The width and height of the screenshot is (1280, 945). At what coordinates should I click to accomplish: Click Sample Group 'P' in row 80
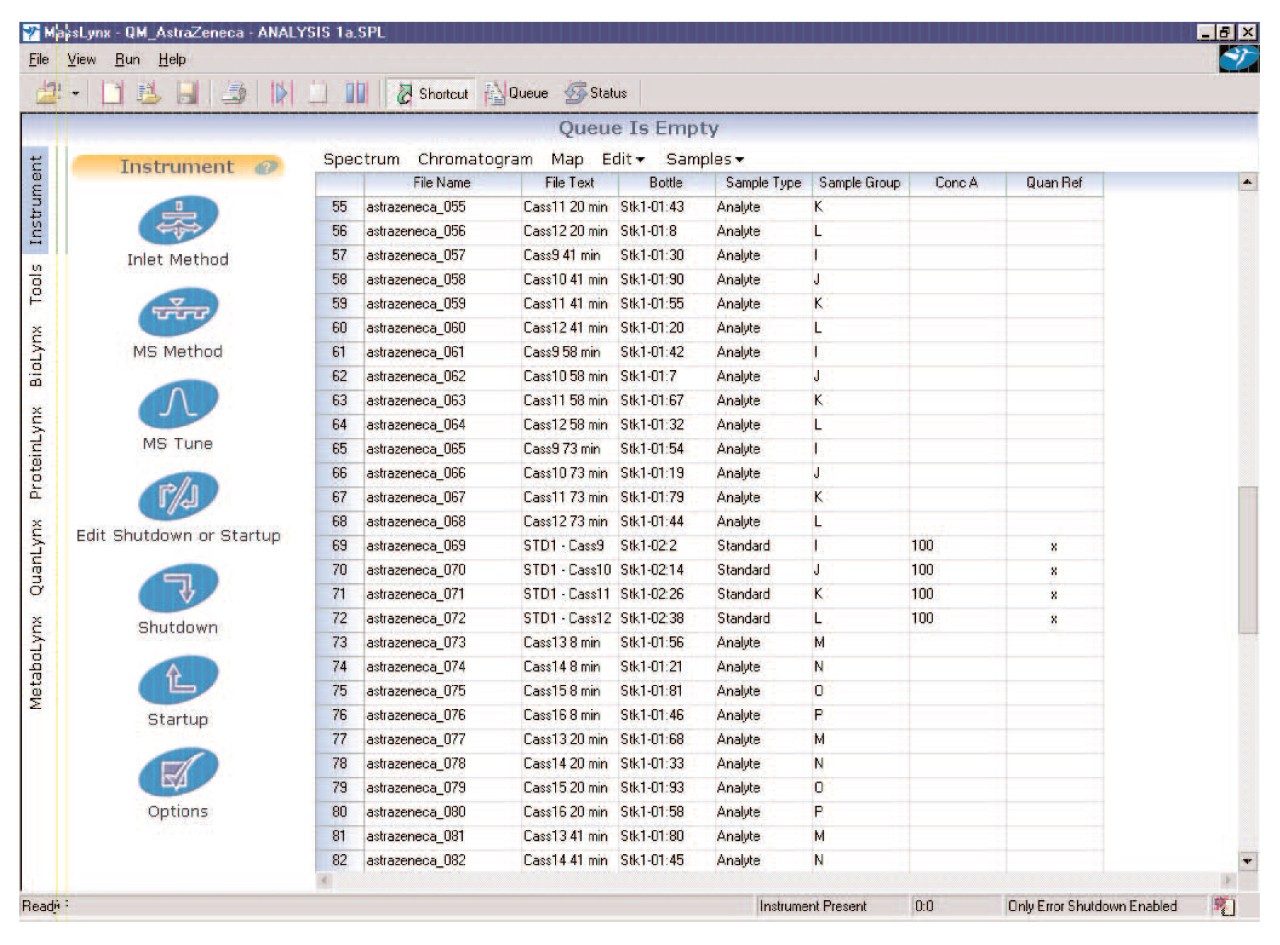click(860, 812)
